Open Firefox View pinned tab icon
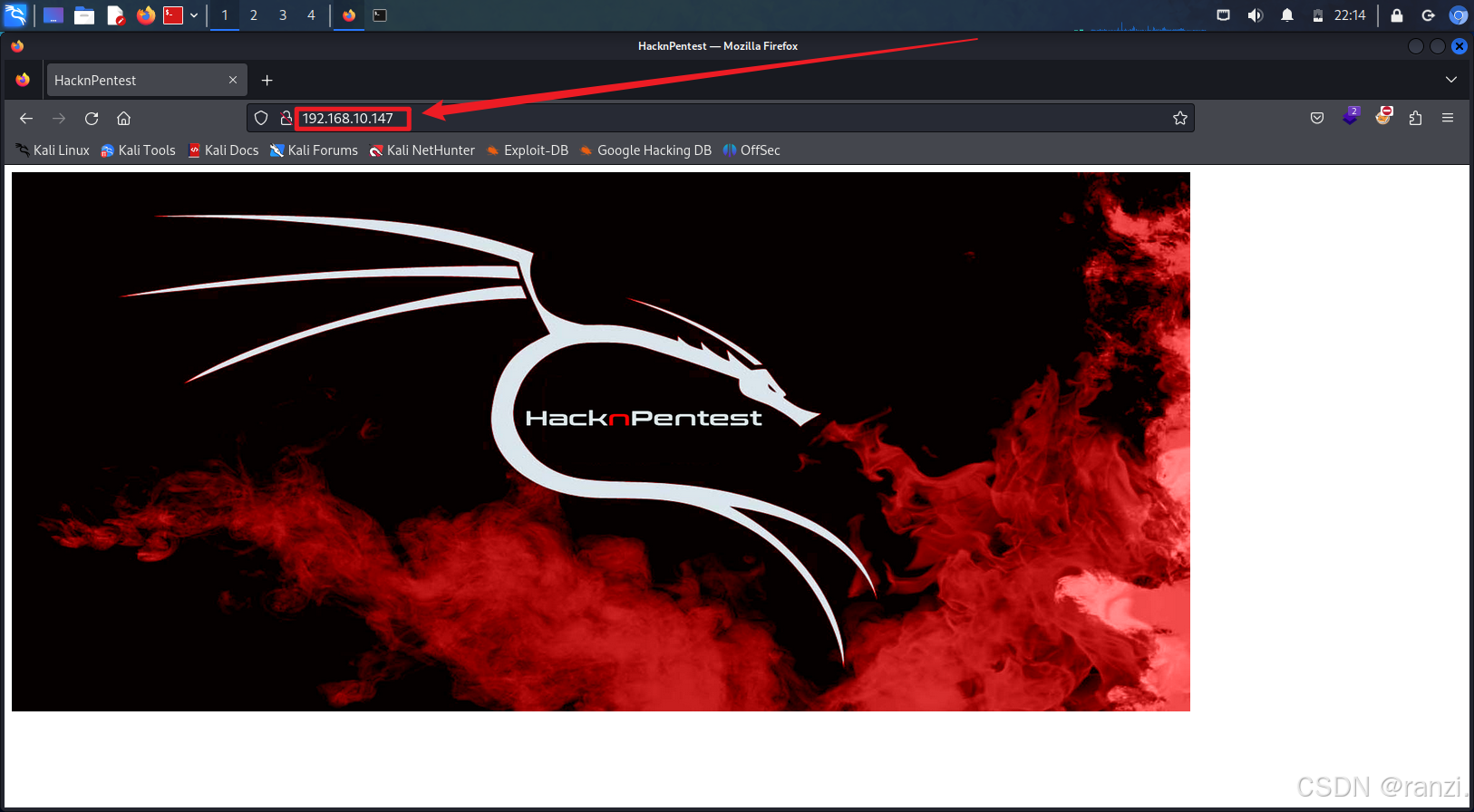Screen dimensions: 1474x812 tap(23, 80)
